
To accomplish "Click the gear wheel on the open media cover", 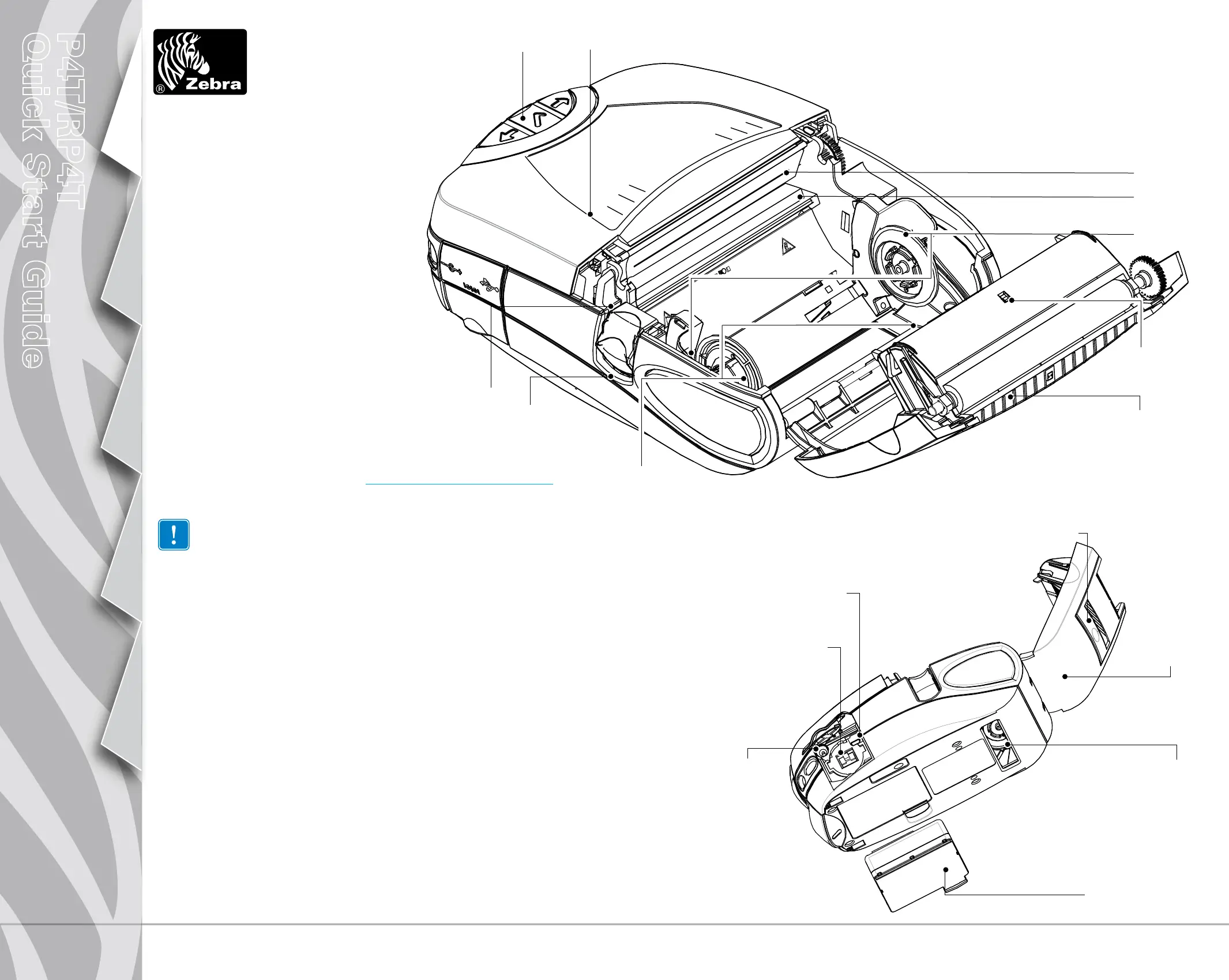I will click(x=1148, y=276).
